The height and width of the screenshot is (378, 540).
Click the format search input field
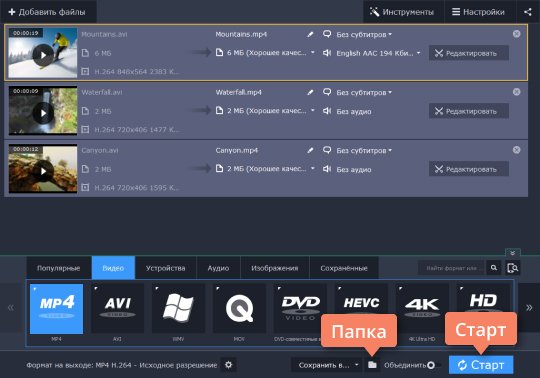pyautogui.click(x=451, y=268)
